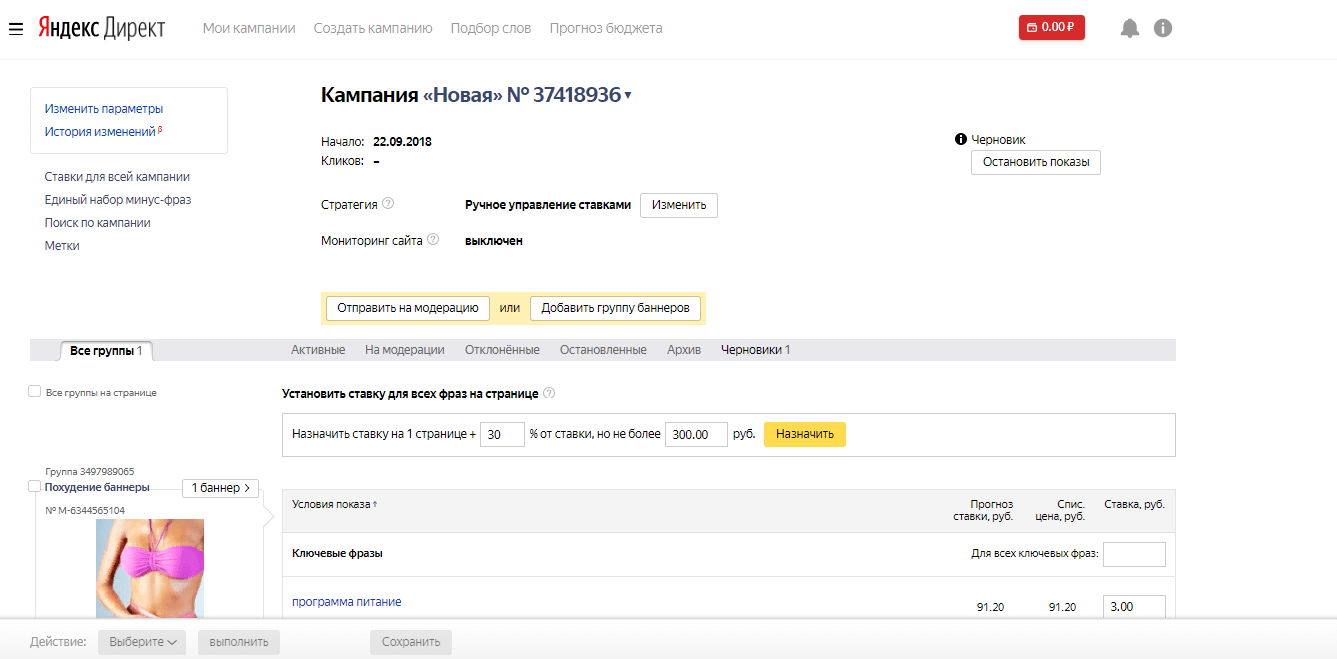Open Мои кампании in top menu
1337x659 pixels.
coord(249,28)
